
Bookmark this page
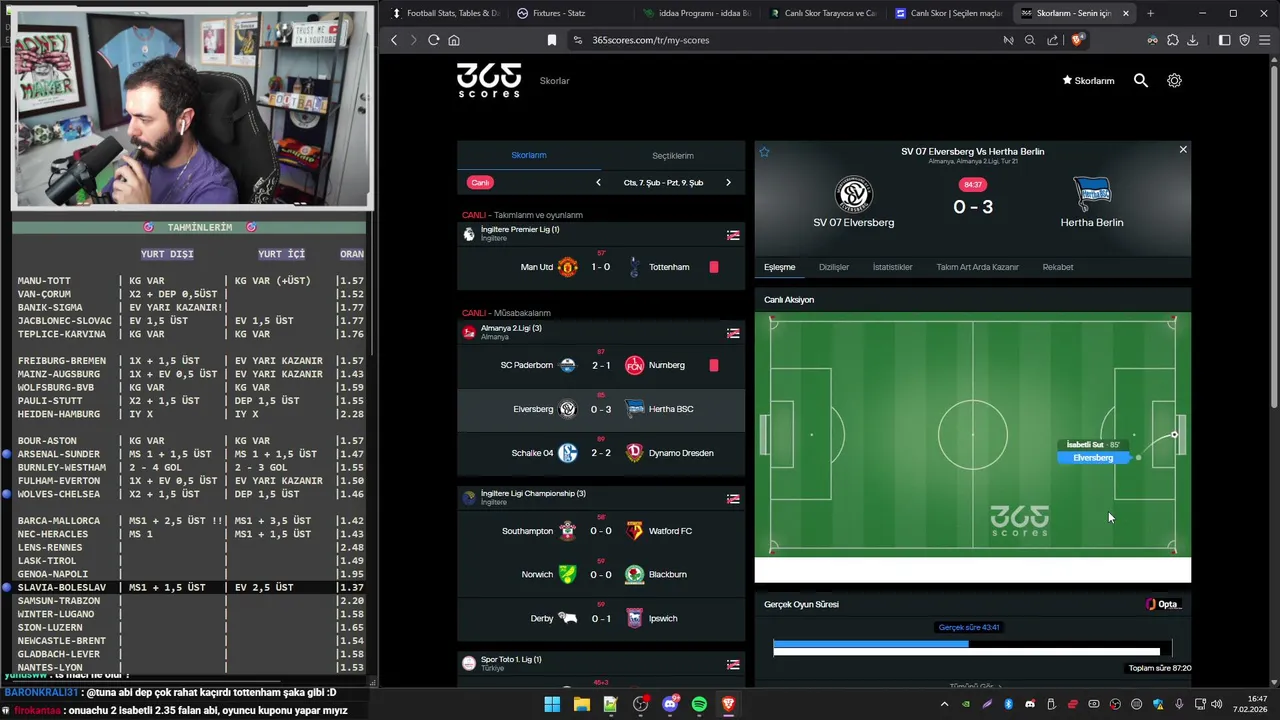[551, 40]
